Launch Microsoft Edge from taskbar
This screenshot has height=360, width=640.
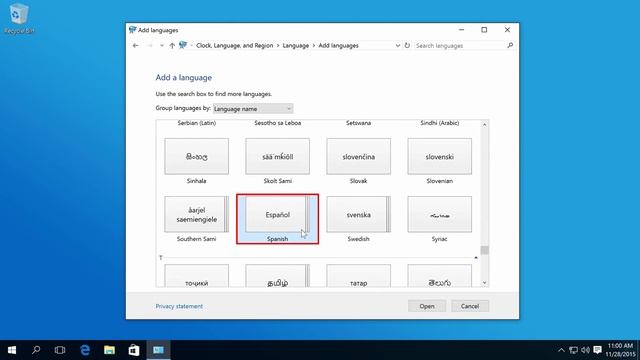pyautogui.click(x=85, y=350)
